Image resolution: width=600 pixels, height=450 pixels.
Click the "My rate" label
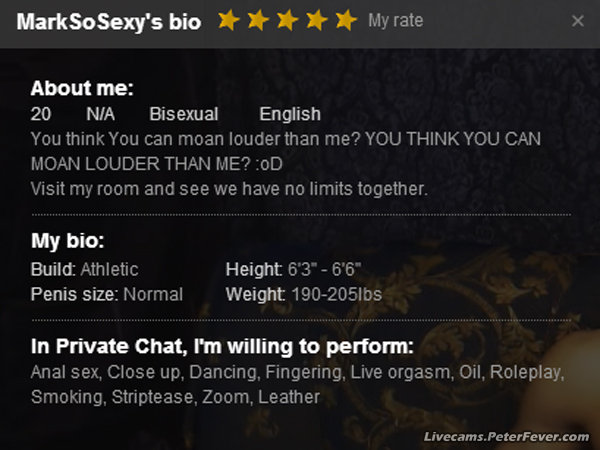[396, 20]
